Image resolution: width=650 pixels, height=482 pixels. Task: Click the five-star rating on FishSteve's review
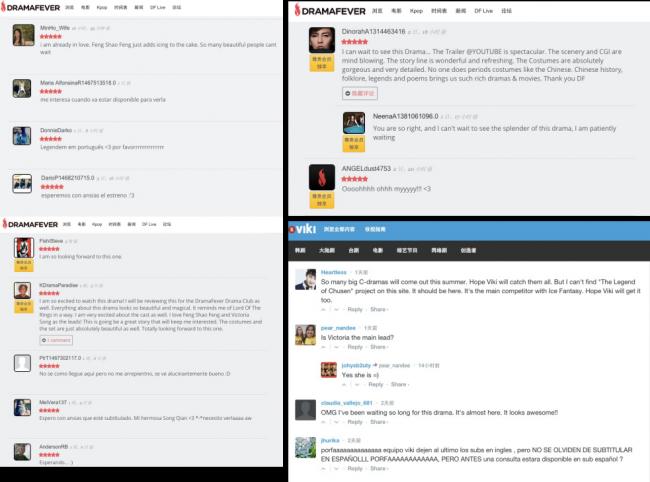tap(50, 249)
